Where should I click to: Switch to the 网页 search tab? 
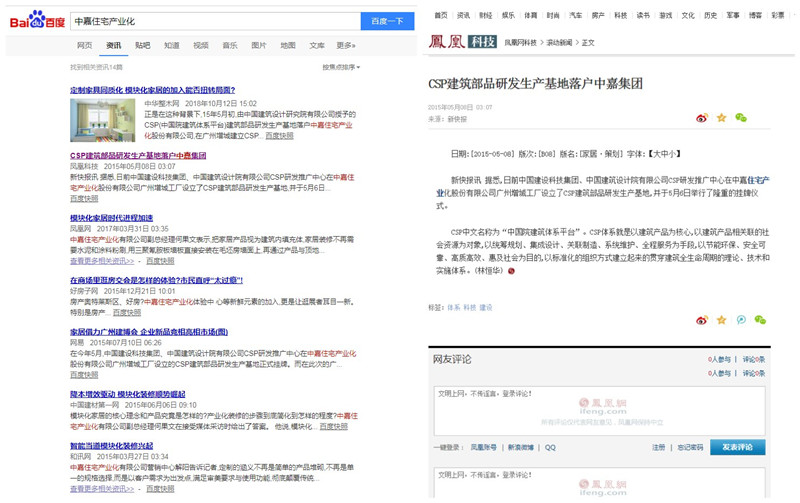click(x=85, y=45)
